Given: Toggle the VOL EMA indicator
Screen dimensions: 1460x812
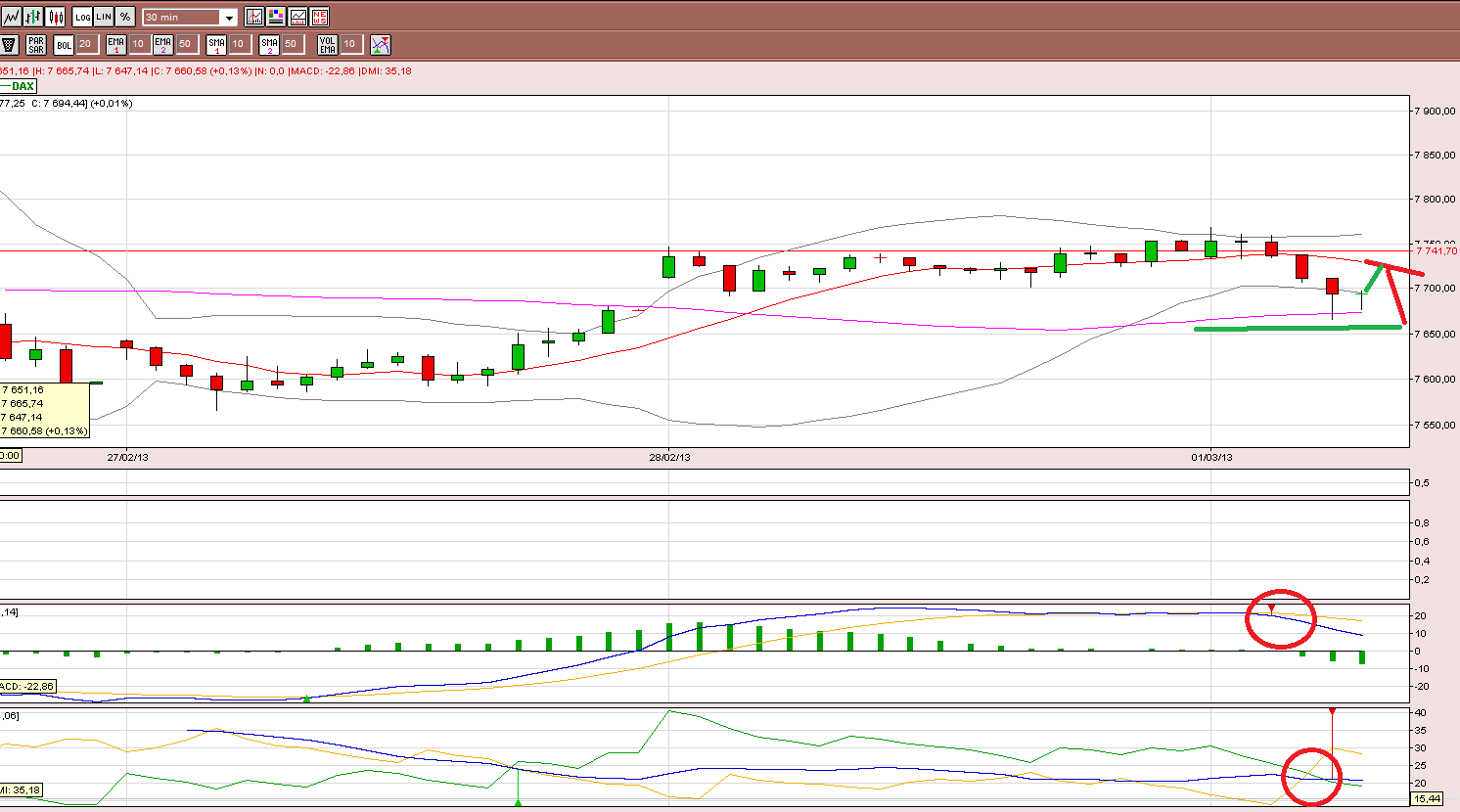Looking at the screenshot, I should pos(328,44).
